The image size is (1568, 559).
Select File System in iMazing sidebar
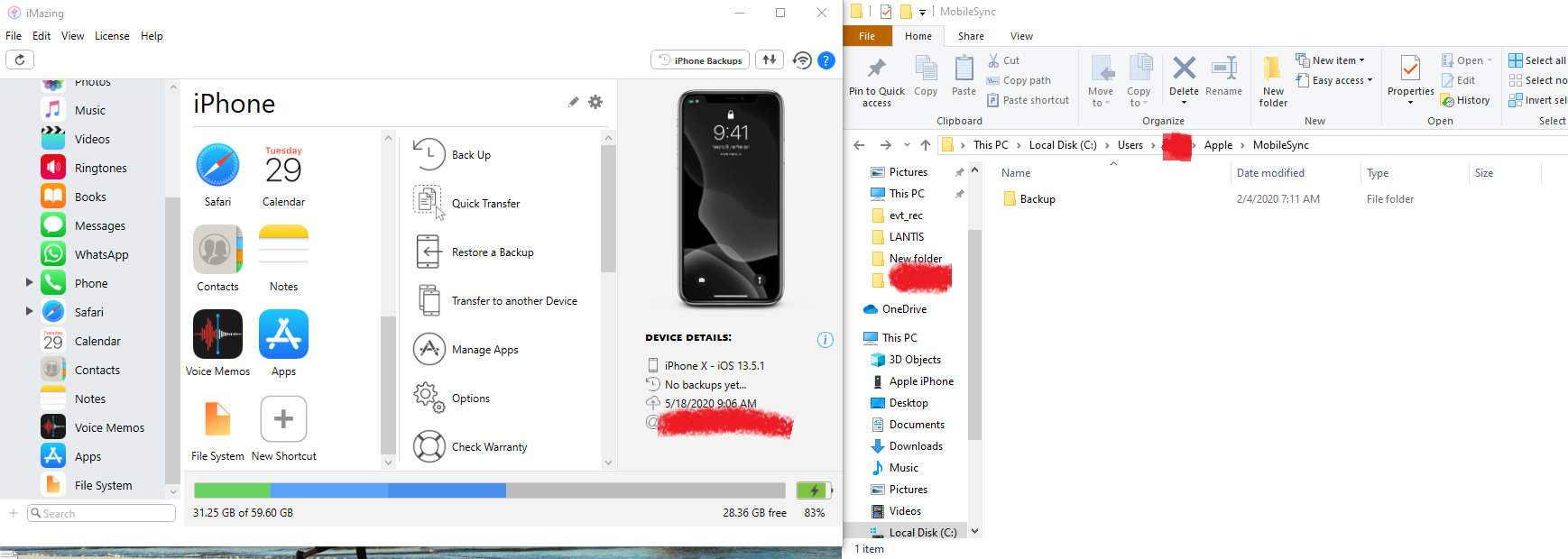point(103,485)
